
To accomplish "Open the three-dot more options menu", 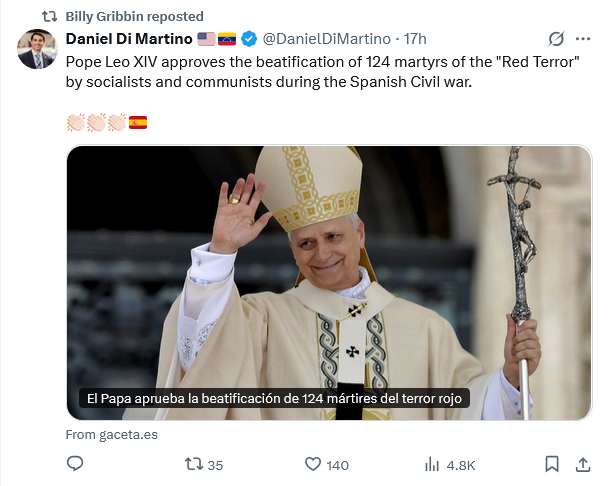I will [583, 39].
